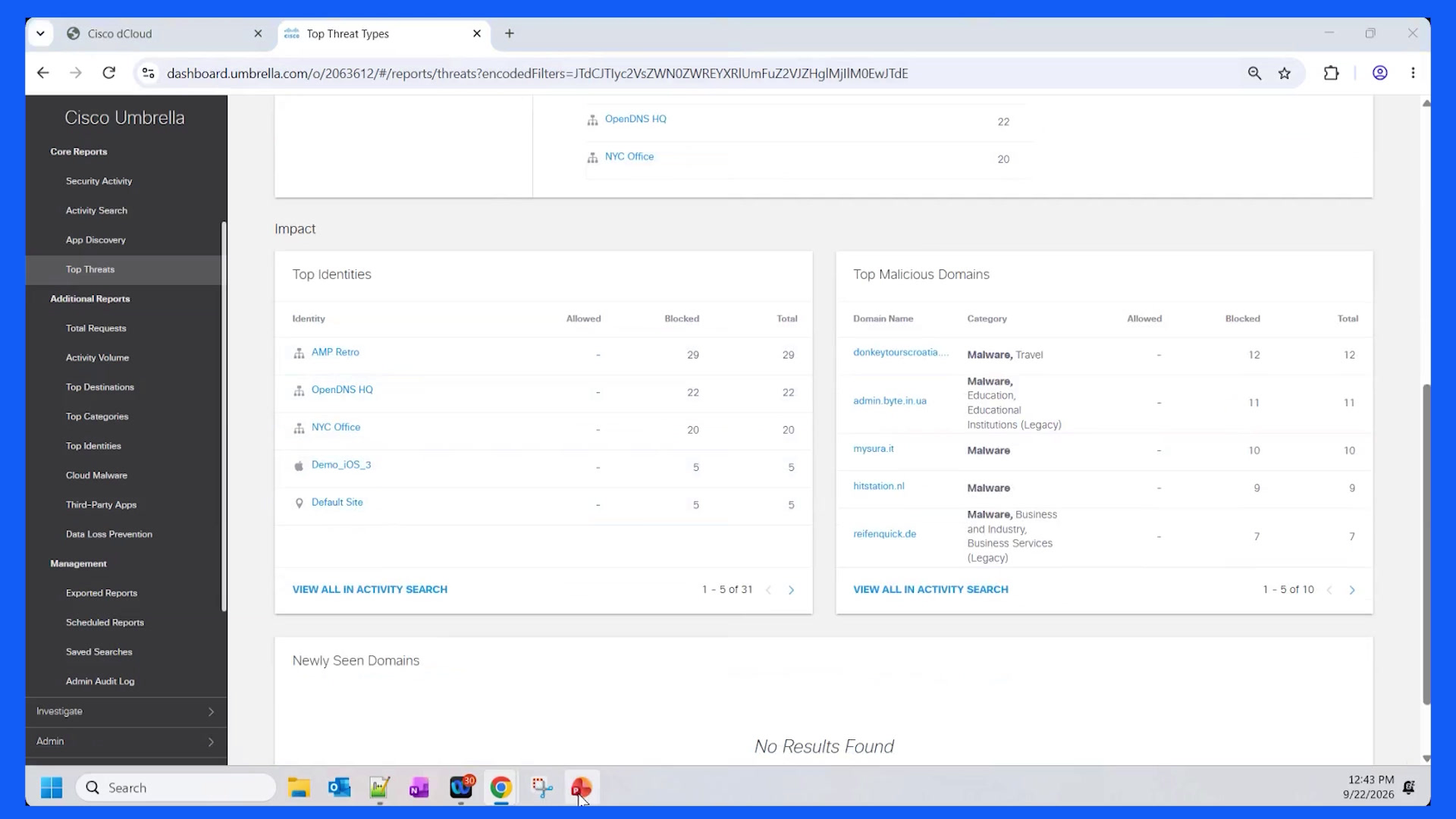Open the Demo_iOS_3 identity link

(341, 465)
